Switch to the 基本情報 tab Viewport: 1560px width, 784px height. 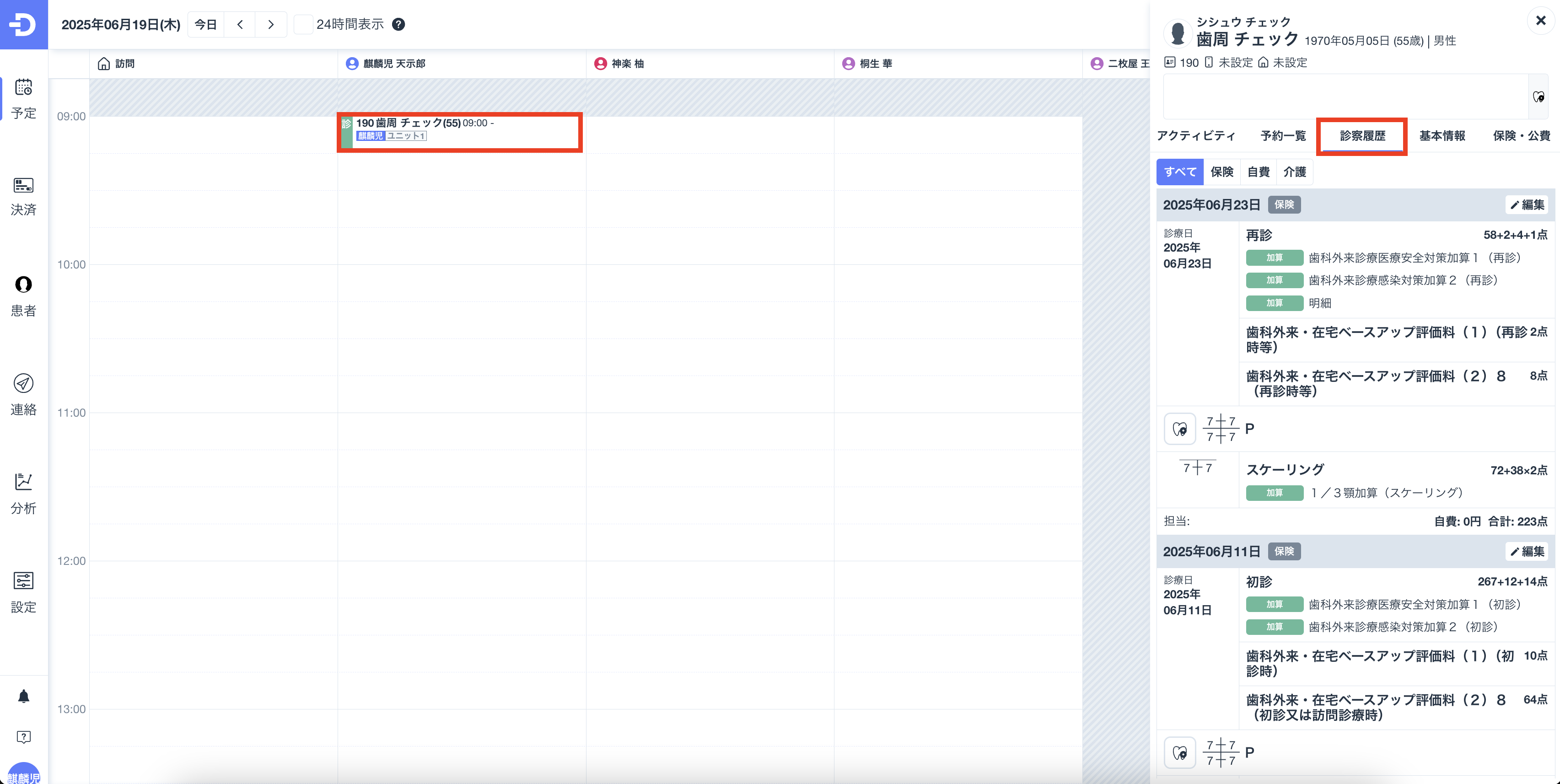(x=1442, y=135)
